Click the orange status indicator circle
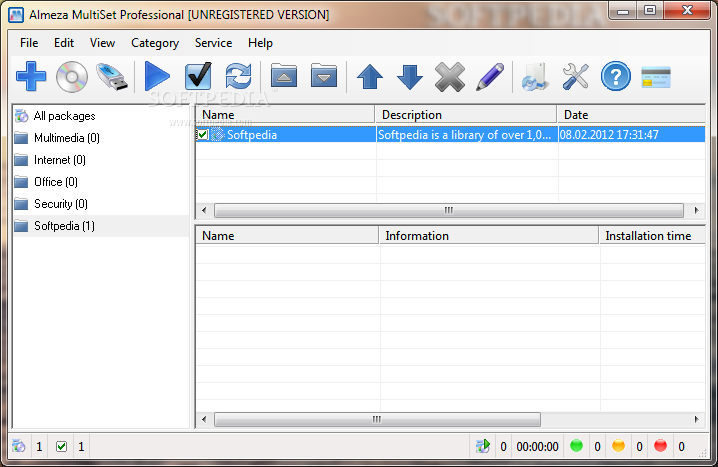This screenshot has width=718, height=467. click(618, 445)
